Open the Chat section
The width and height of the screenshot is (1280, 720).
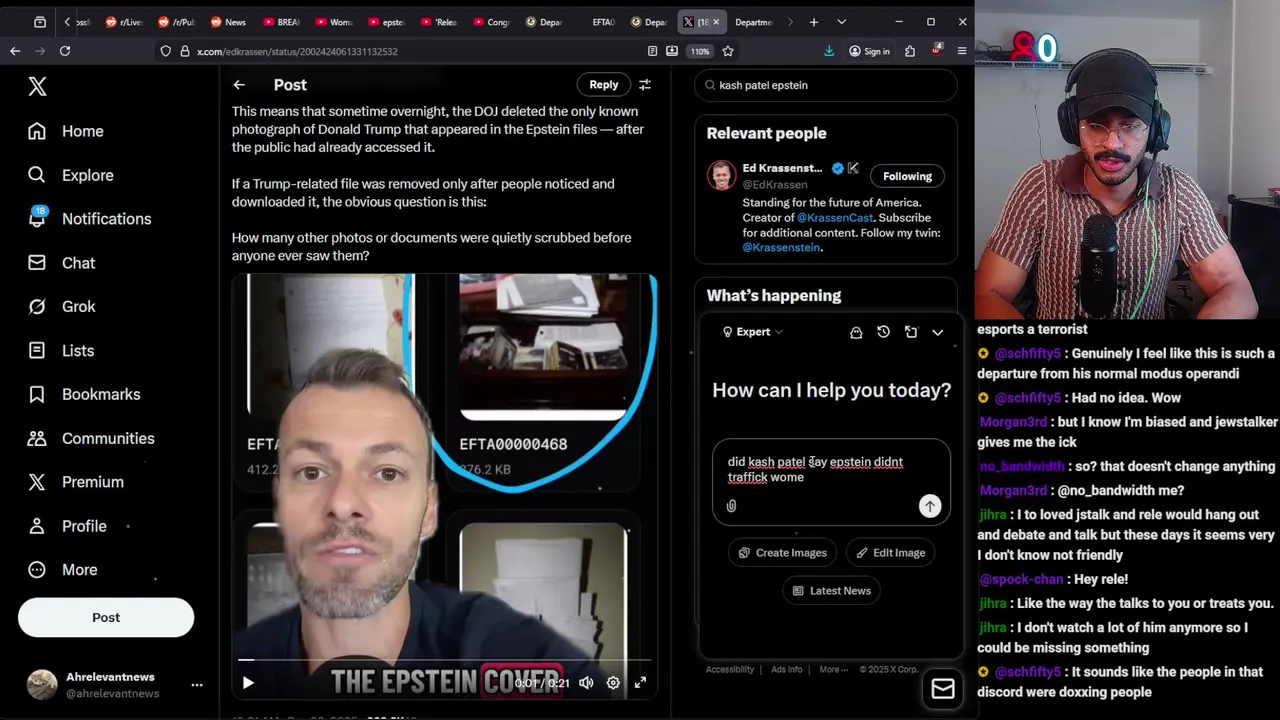(x=62, y=263)
